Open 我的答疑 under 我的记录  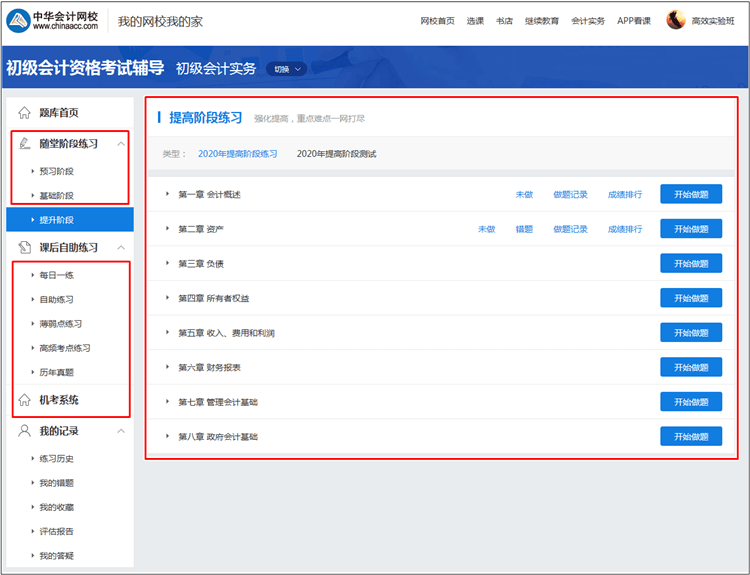point(56,556)
